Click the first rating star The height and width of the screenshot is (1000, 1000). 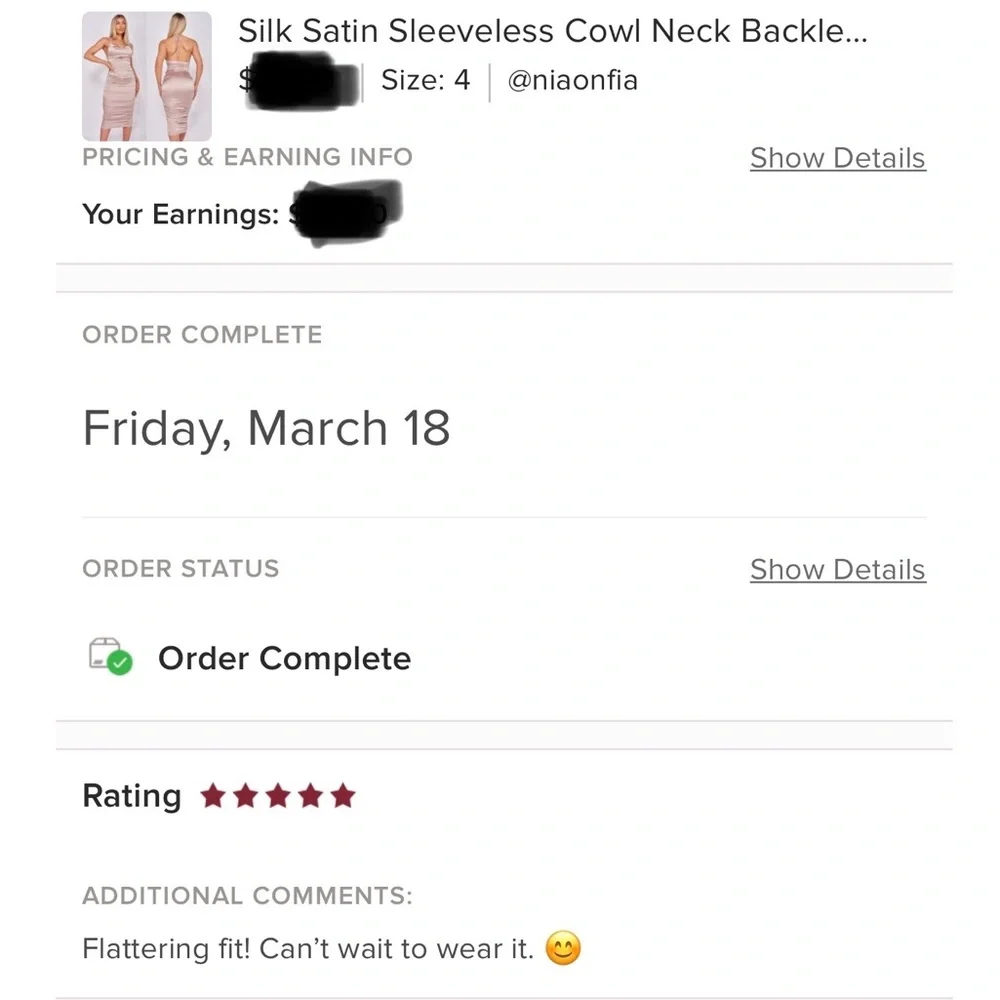tap(212, 797)
